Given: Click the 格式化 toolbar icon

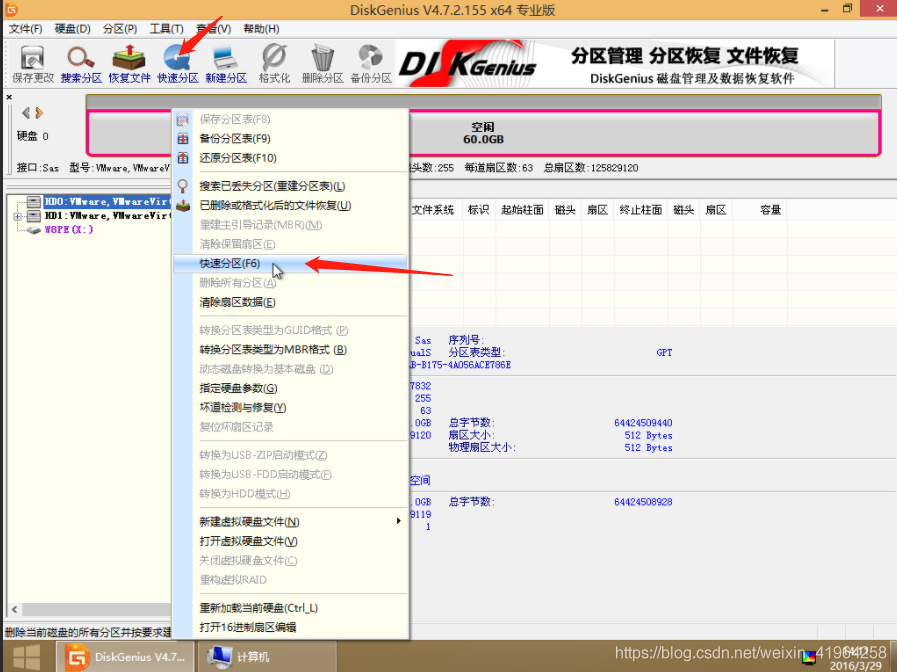Looking at the screenshot, I should tap(274, 64).
